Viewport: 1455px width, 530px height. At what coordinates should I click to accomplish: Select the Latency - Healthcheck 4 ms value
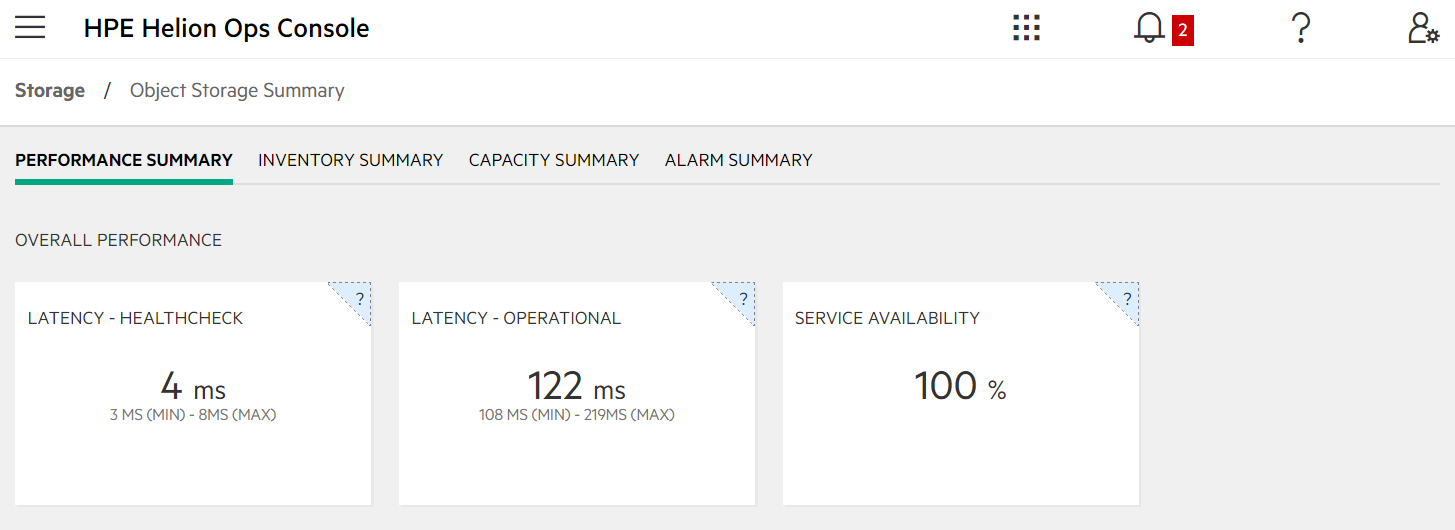coord(193,387)
